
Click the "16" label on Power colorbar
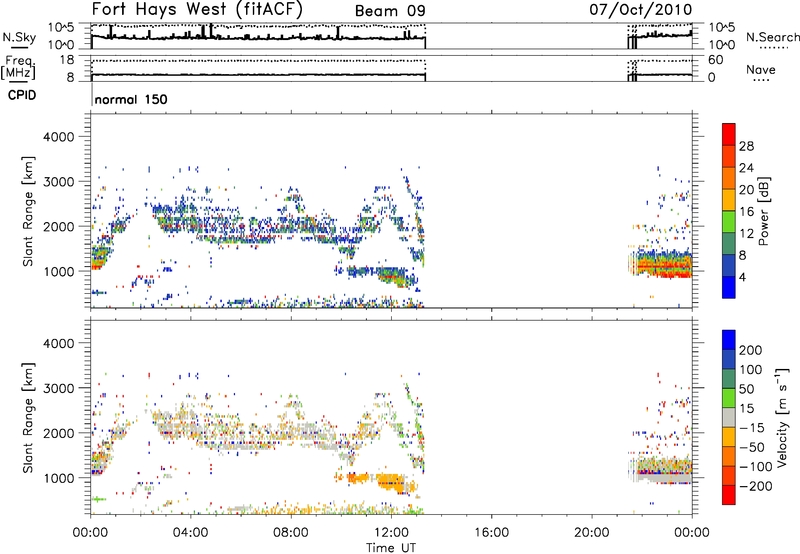(x=746, y=212)
